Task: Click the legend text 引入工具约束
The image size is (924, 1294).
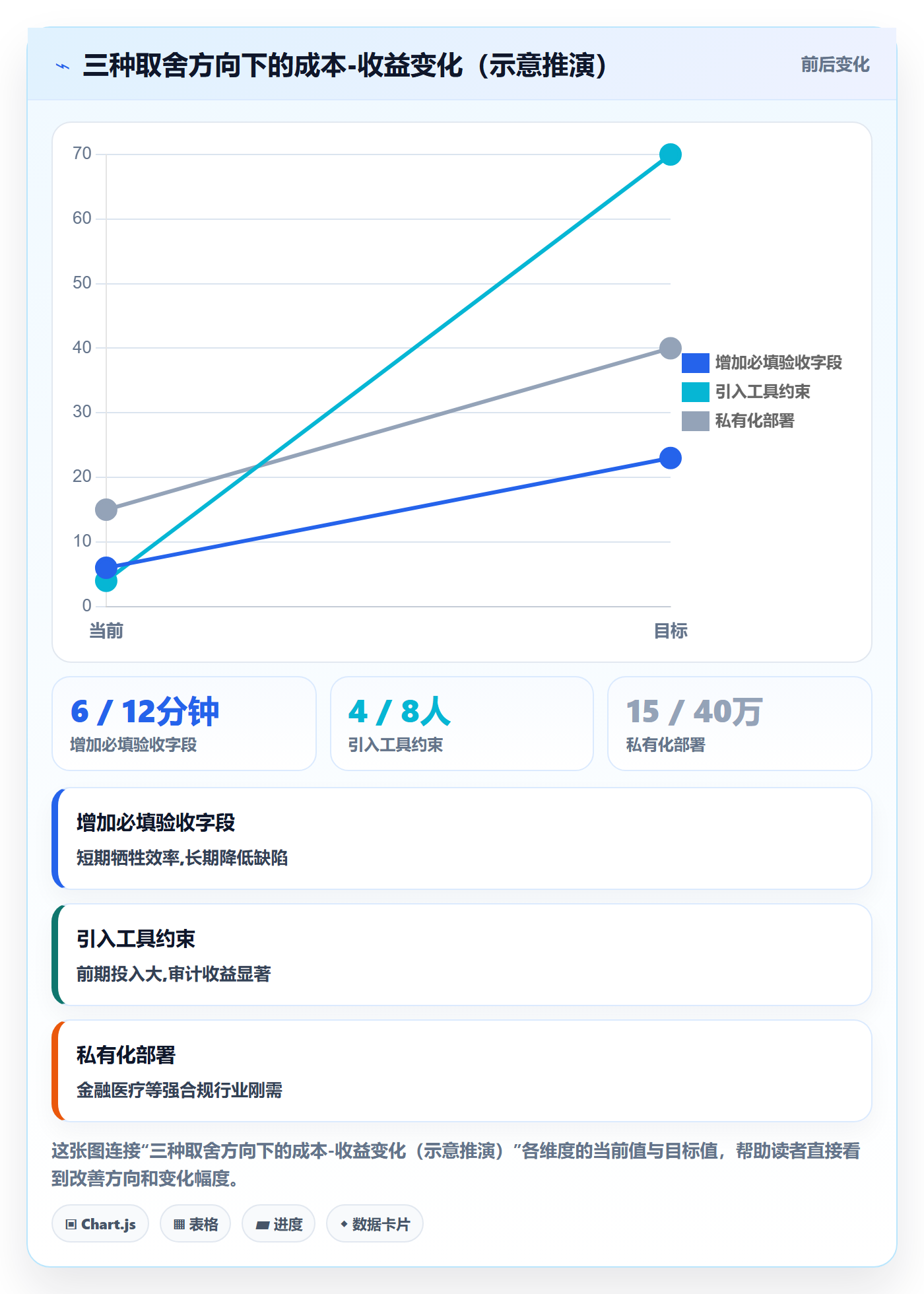Action: [762, 392]
